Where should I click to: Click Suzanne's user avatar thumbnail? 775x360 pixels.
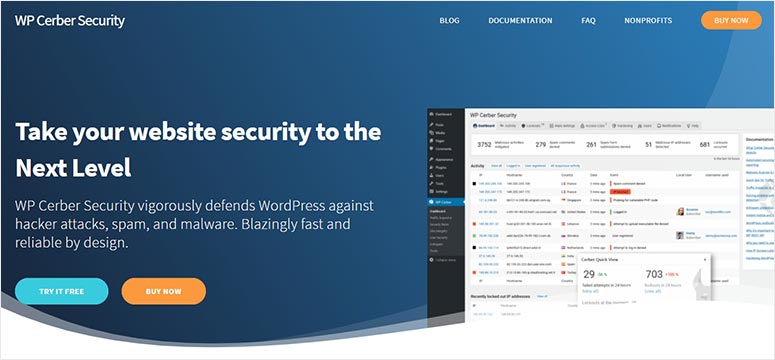point(680,212)
